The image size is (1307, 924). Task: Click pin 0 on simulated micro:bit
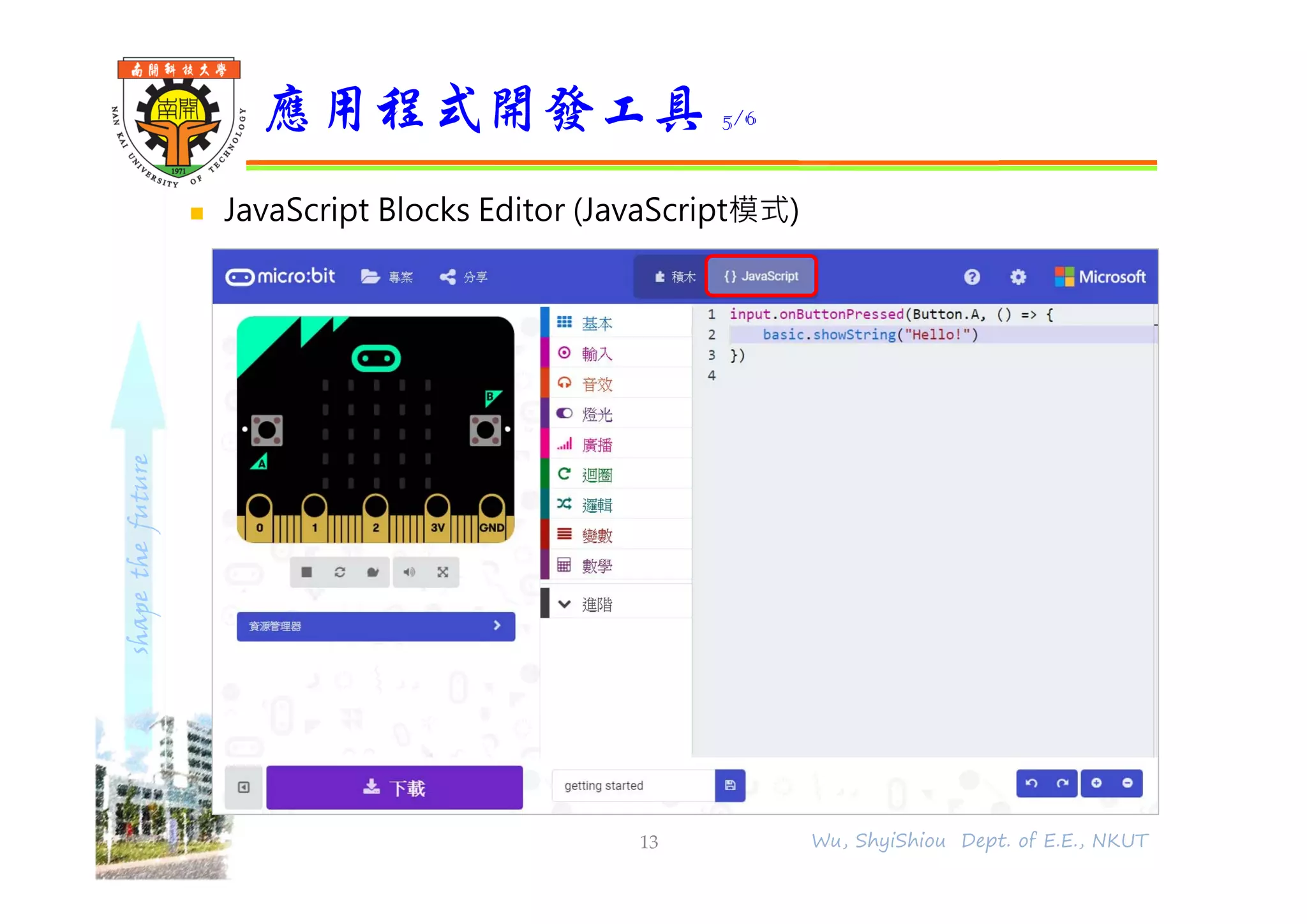pos(259,517)
